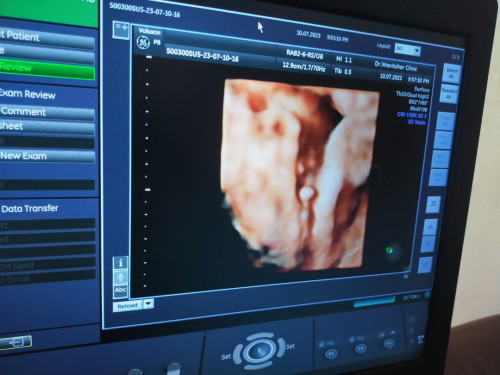Viewport: 500px width, 375px height.
Task: Open the Review tab highlighted green
Action: coord(47,69)
